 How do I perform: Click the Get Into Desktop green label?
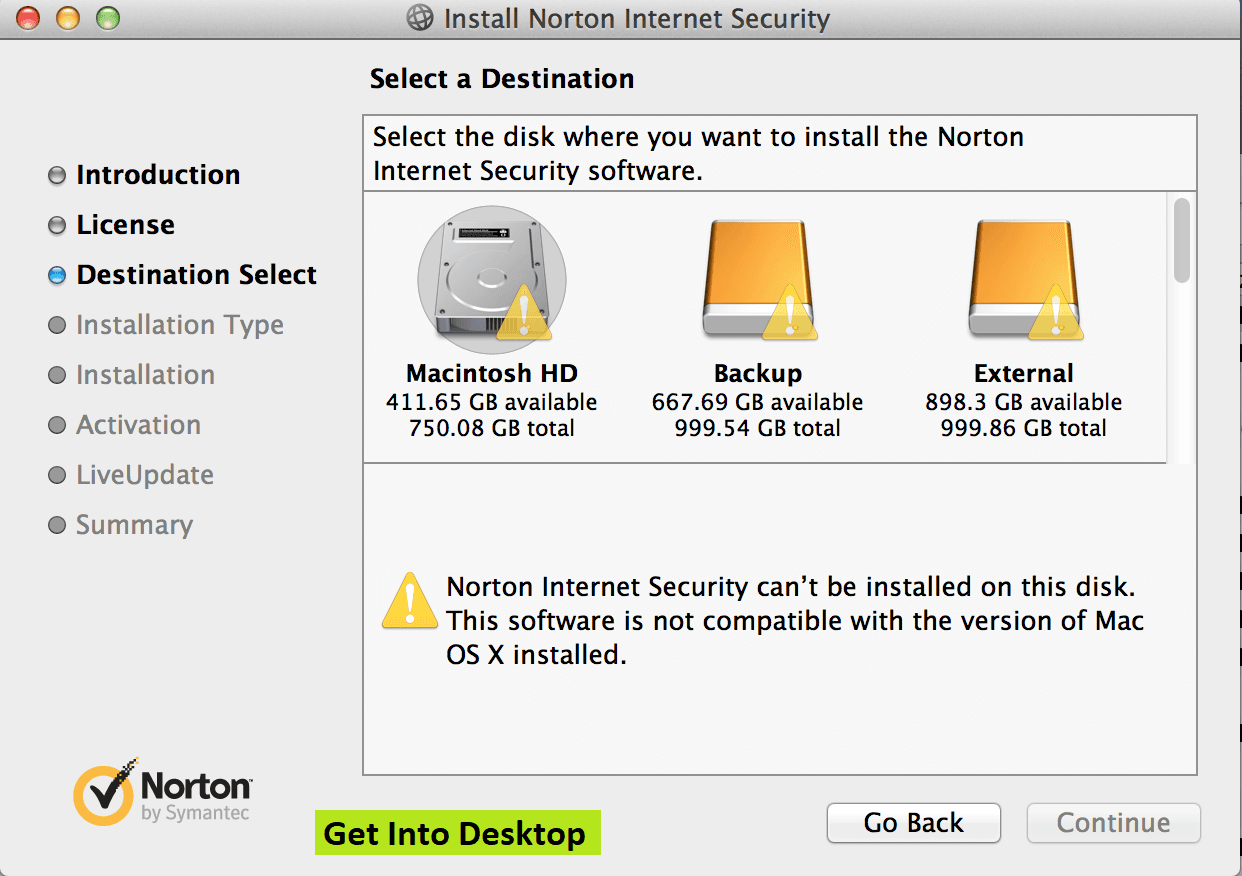(x=458, y=833)
